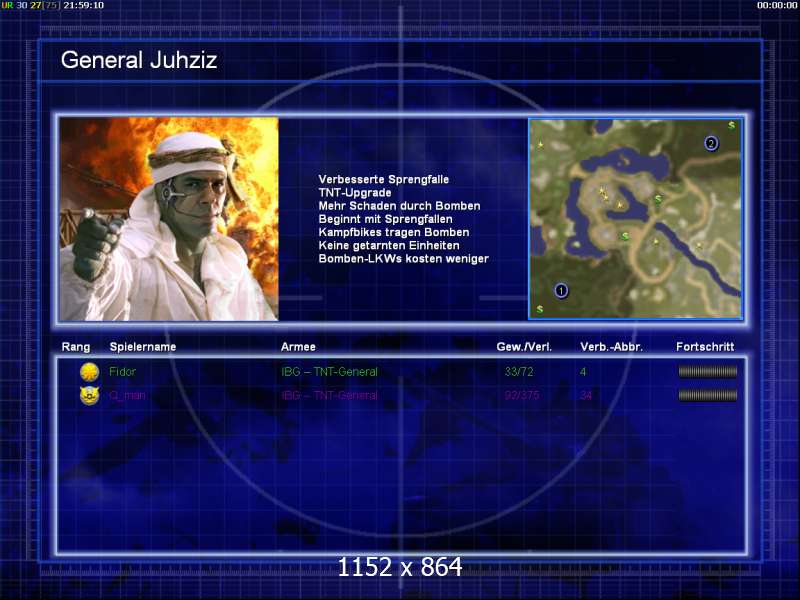Viewport: 800px width, 600px height.
Task: Click the terrain minimap preview
Action: click(635, 219)
